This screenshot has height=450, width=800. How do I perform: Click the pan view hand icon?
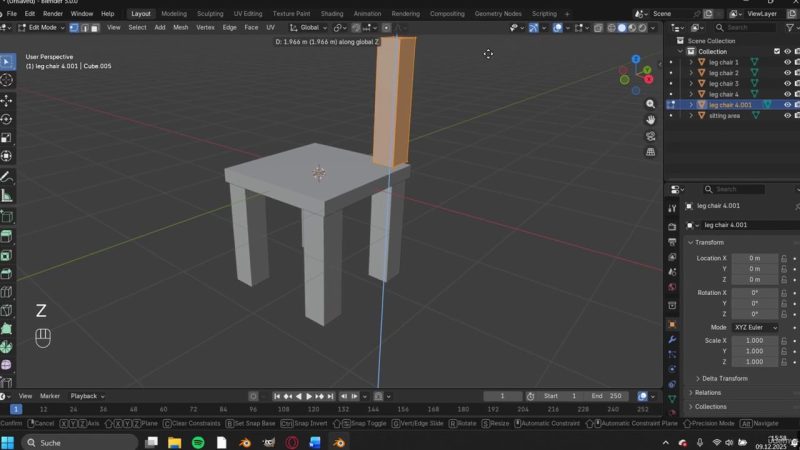(x=651, y=119)
